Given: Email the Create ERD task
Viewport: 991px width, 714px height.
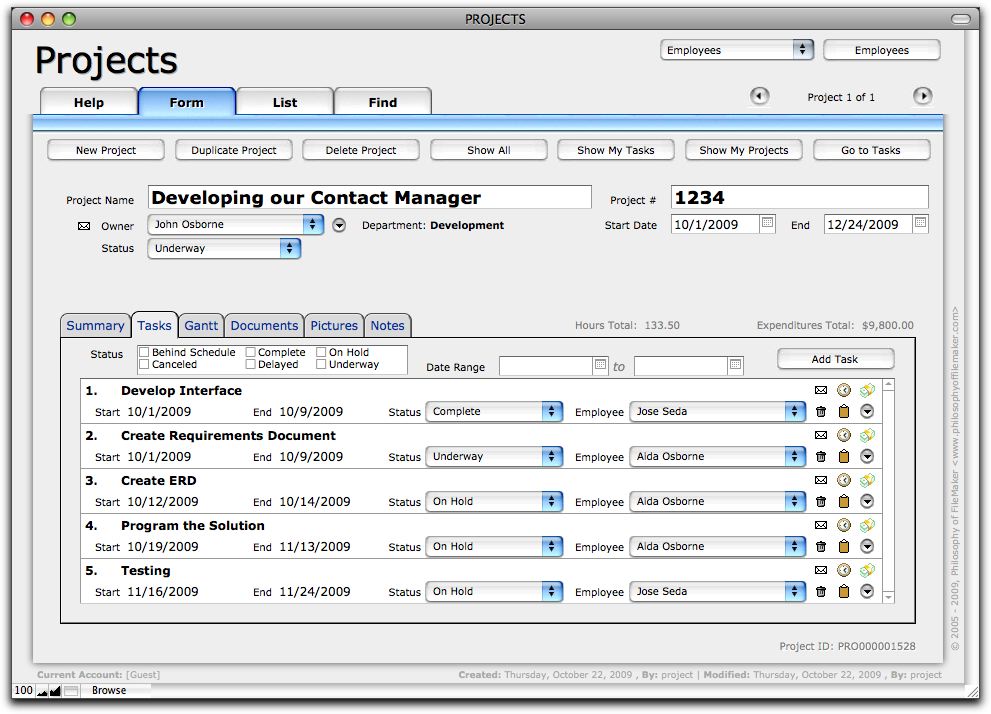Looking at the screenshot, I should 820,480.
